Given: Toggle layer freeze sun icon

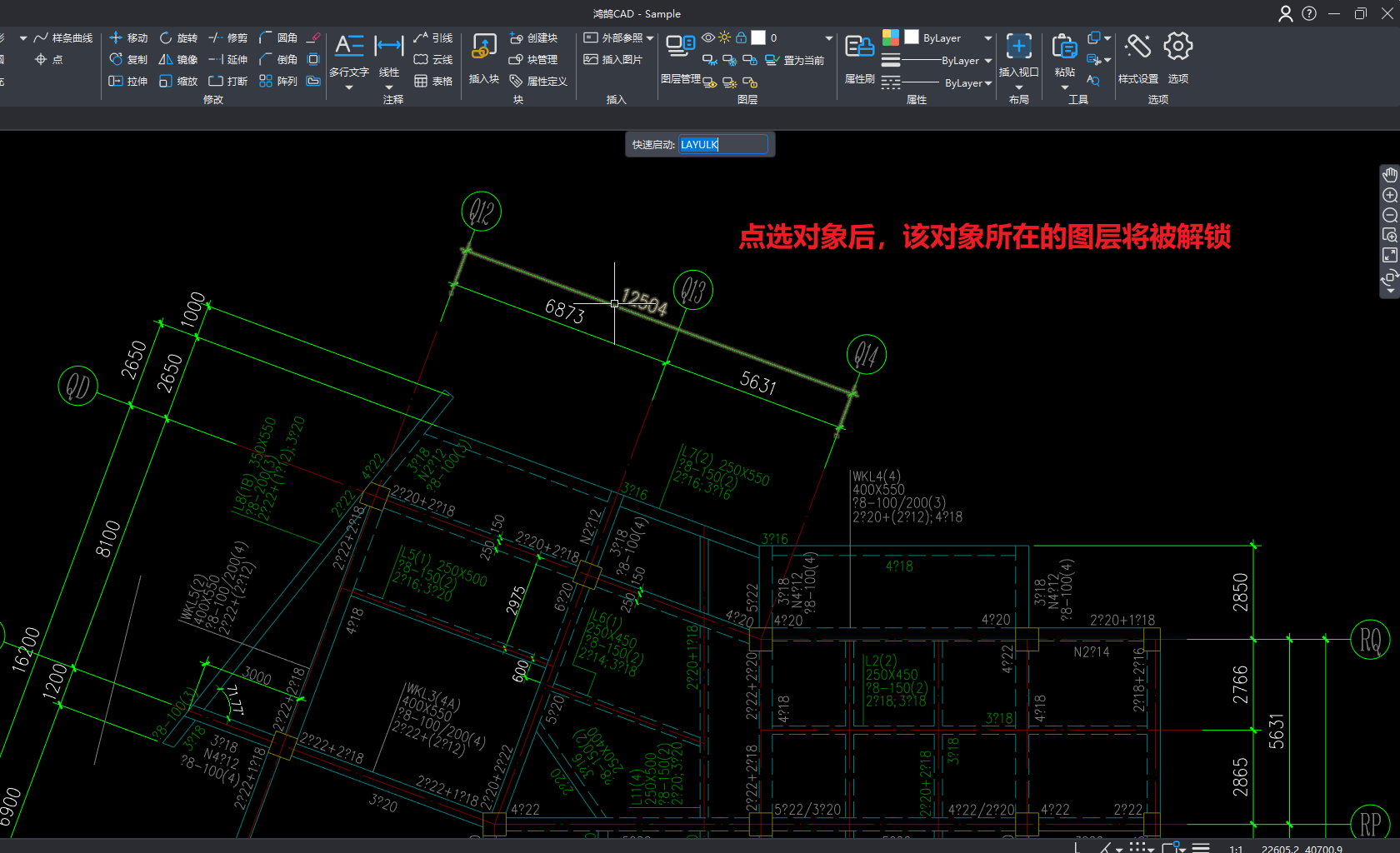Looking at the screenshot, I should coord(725,38).
